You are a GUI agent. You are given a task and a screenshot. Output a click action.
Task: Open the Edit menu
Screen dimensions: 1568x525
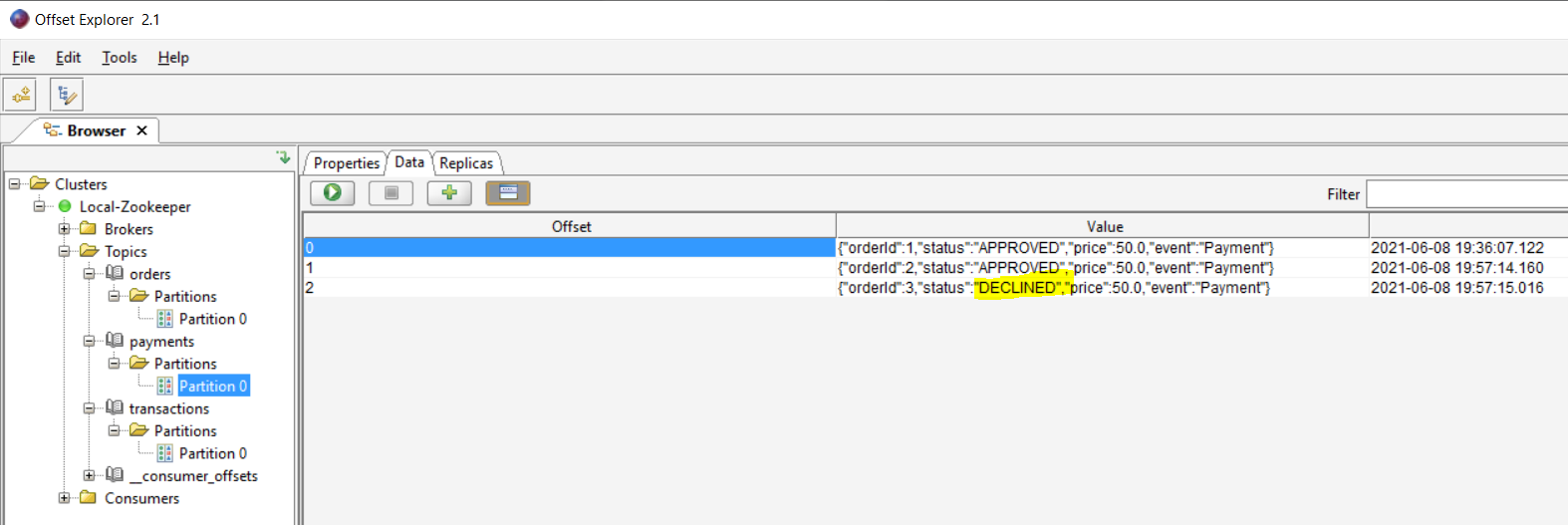coord(68,58)
